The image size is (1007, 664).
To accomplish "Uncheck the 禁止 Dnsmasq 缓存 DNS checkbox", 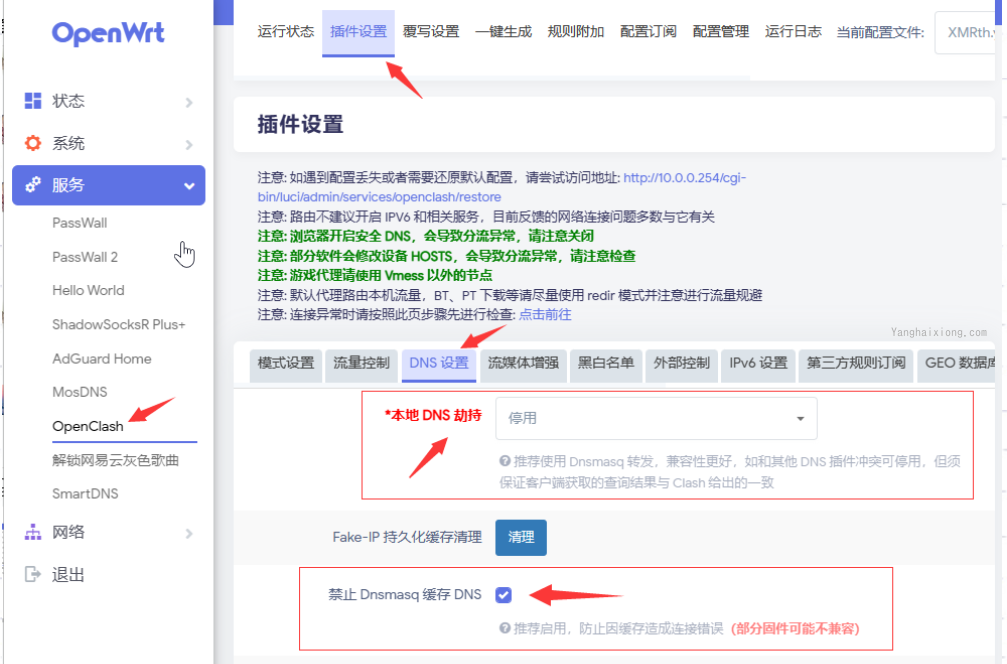I will point(504,595).
